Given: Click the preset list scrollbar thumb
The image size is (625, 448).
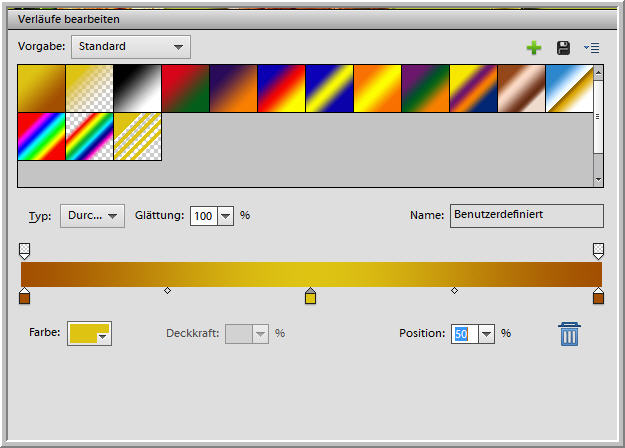Looking at the screenshot, I should 598,116.
